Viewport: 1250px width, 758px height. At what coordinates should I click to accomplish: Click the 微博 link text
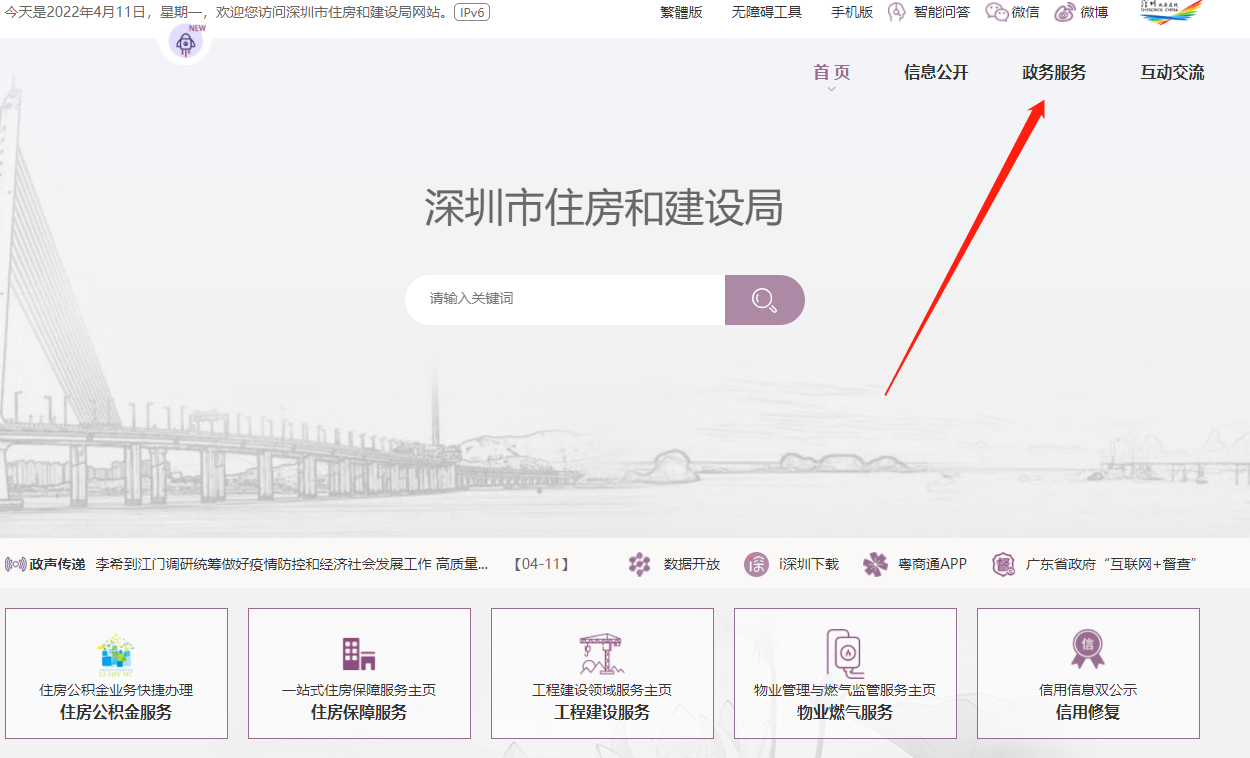pos(1094,12)
